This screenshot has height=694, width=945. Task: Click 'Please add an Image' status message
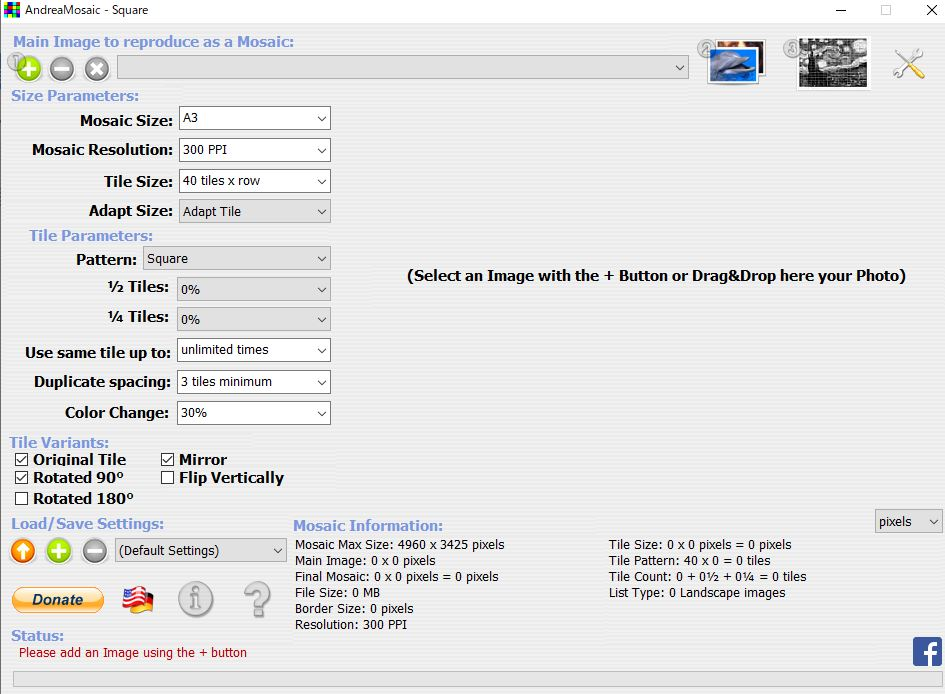(x=133, y=652)
